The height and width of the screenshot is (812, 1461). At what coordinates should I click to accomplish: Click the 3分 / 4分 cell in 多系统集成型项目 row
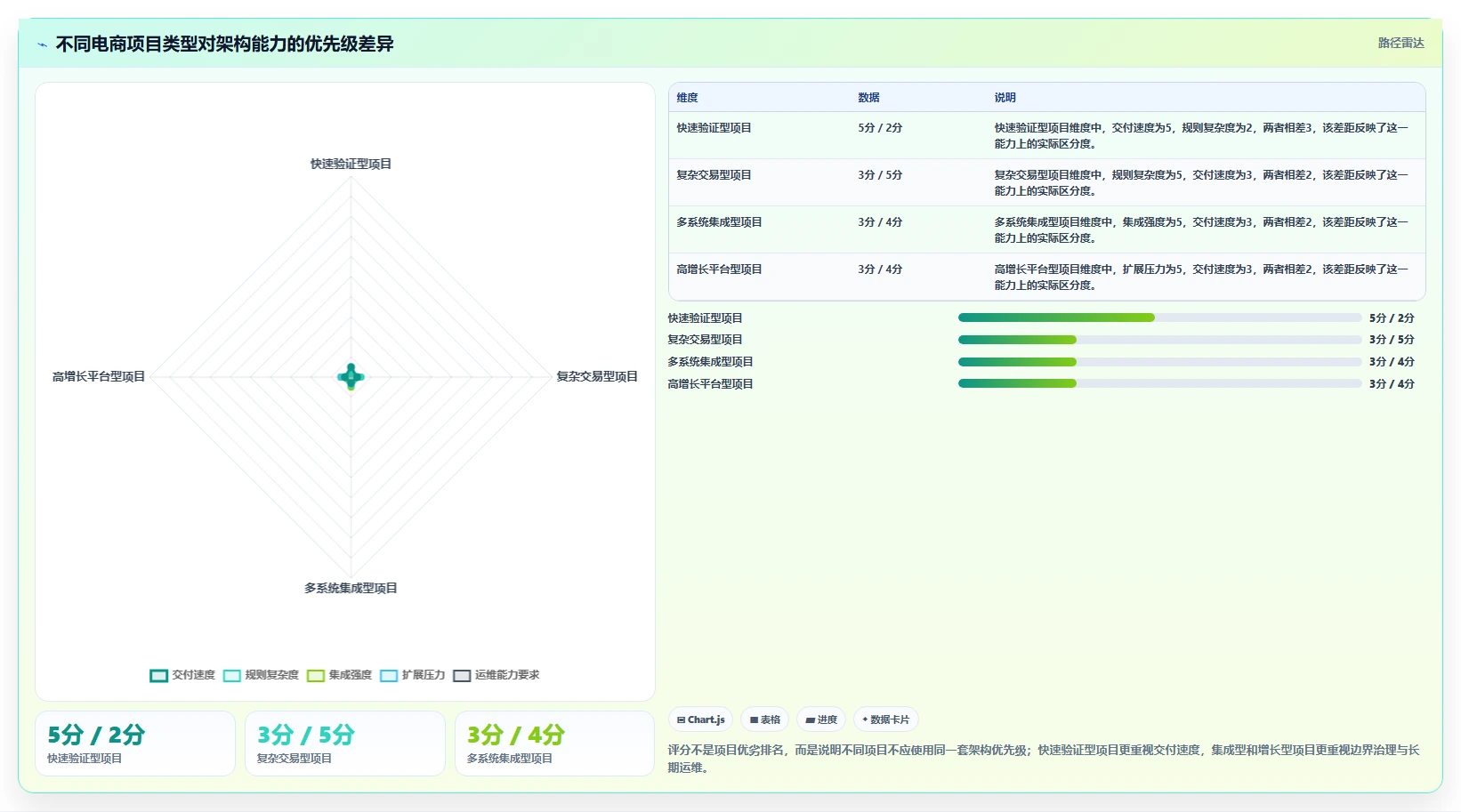click(880, 222)
